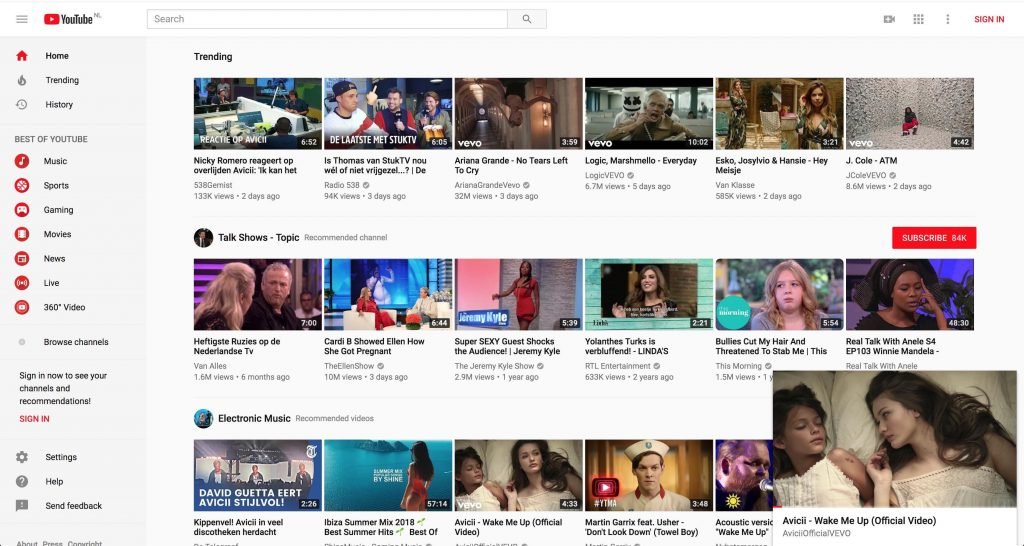1024x546 pixels.
Task: Click the 538Gemist channel name
Action: click(213, 185)
